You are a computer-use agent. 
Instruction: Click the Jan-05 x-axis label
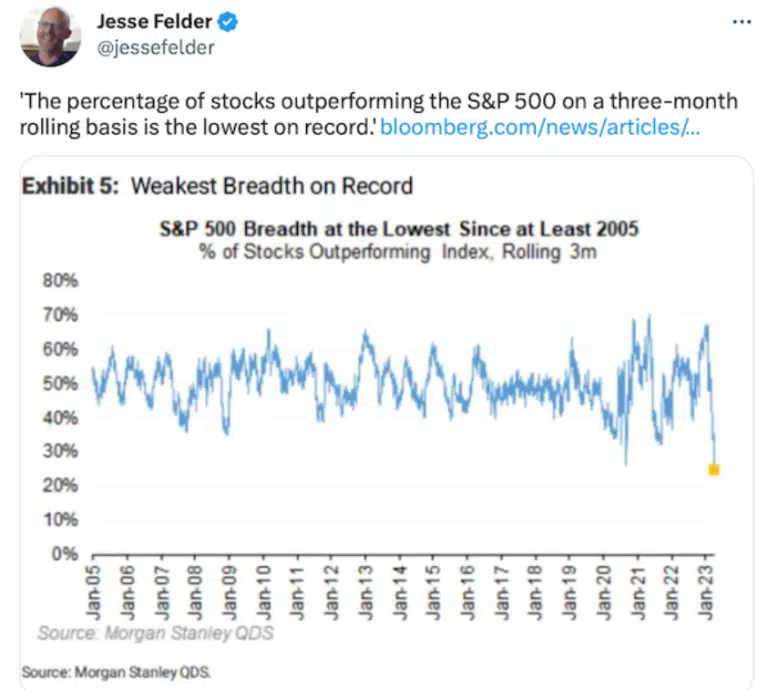[93, 593]
